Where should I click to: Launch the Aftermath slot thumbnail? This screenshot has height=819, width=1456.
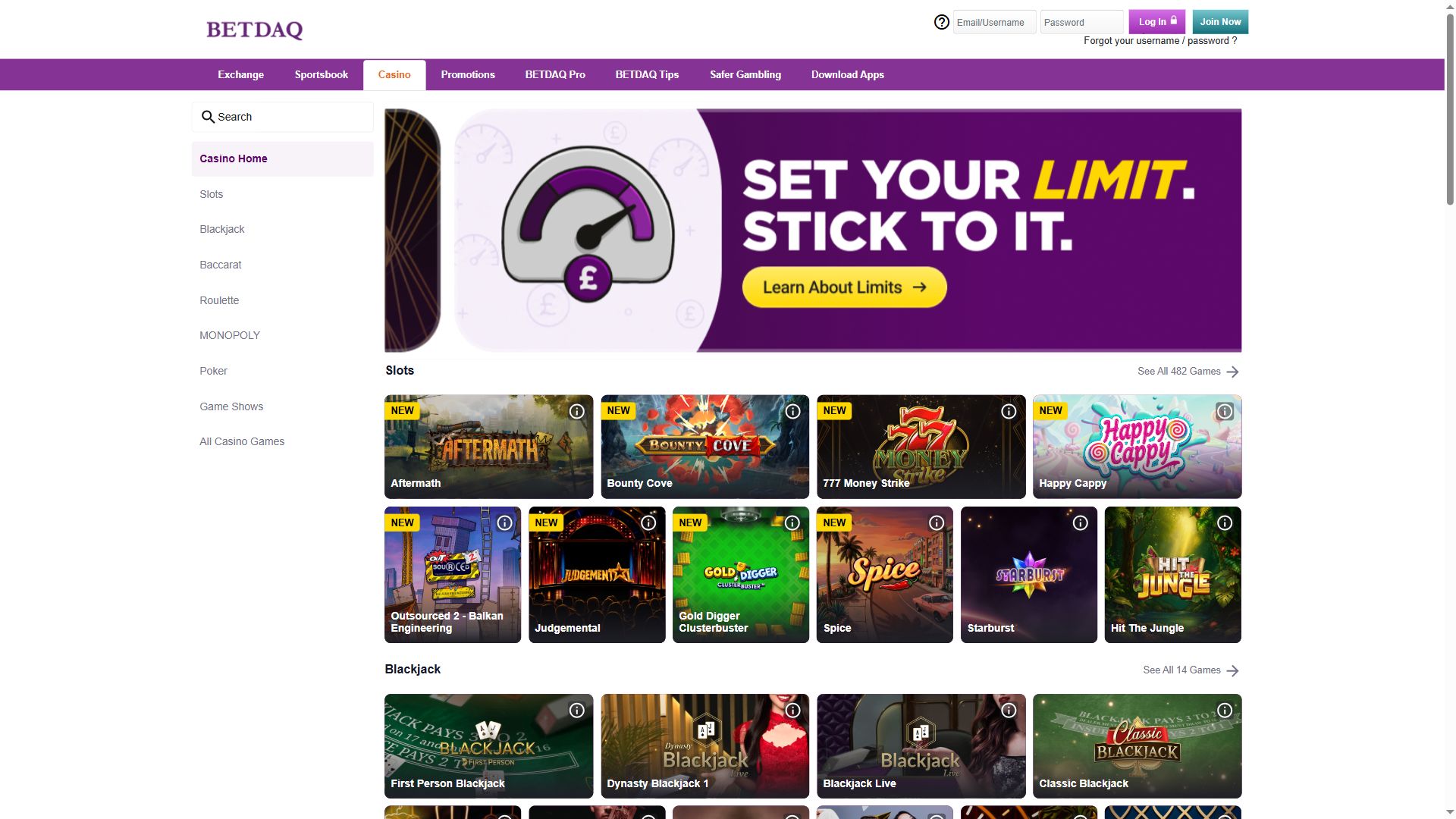click(x=488, y=447)
